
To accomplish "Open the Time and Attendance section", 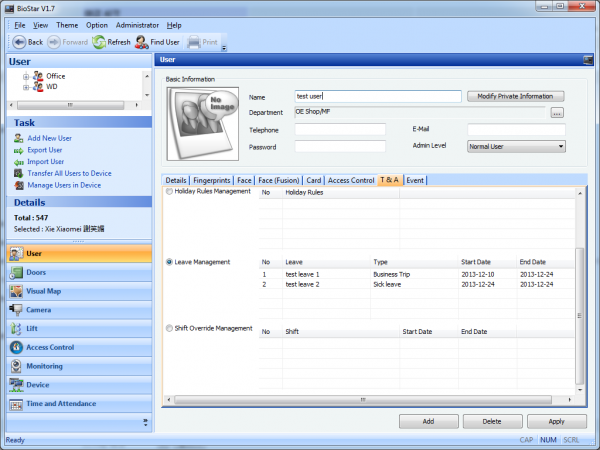I will 60,404.
